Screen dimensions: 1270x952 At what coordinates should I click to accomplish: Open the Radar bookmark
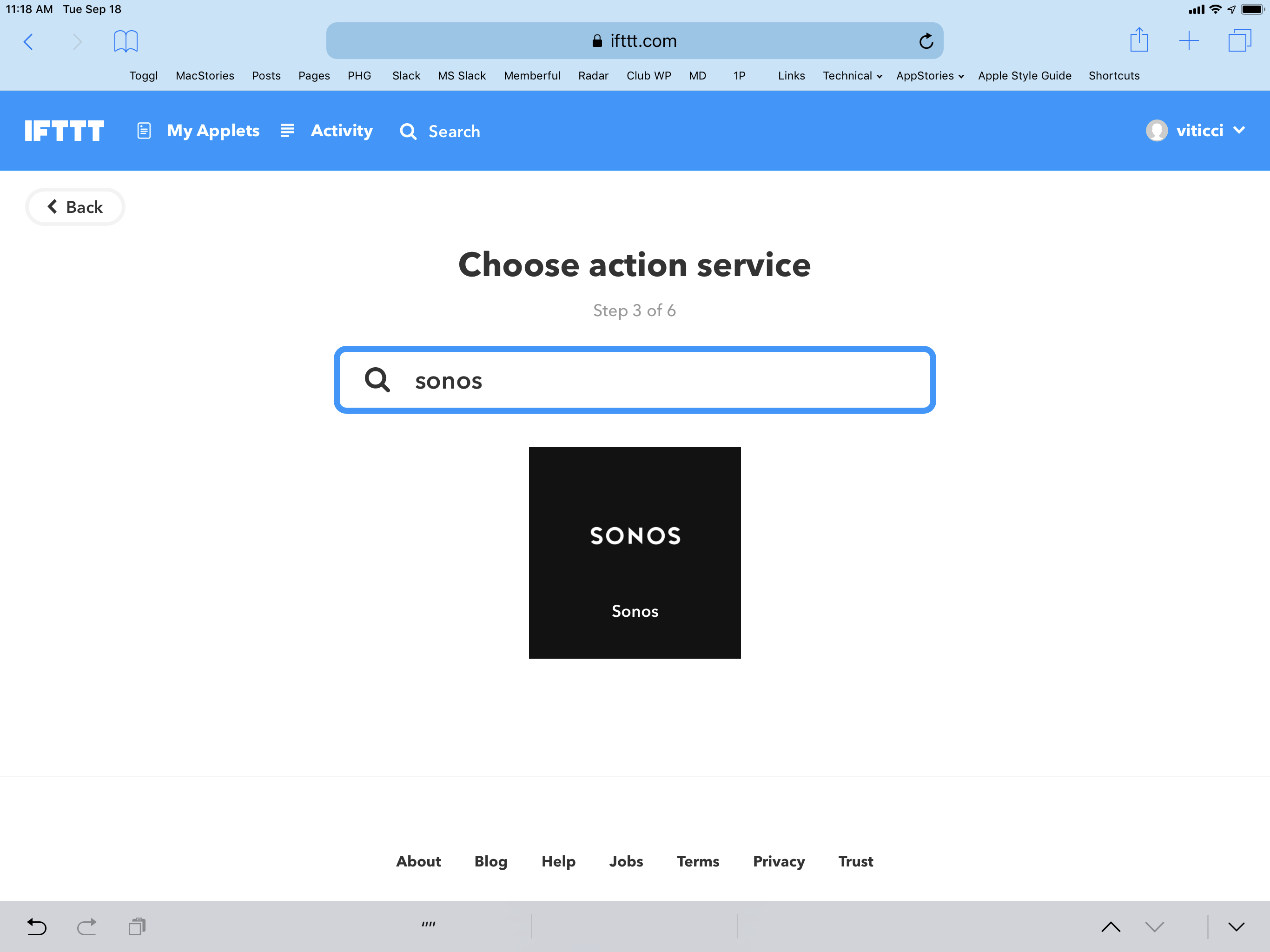coord(593,76)
